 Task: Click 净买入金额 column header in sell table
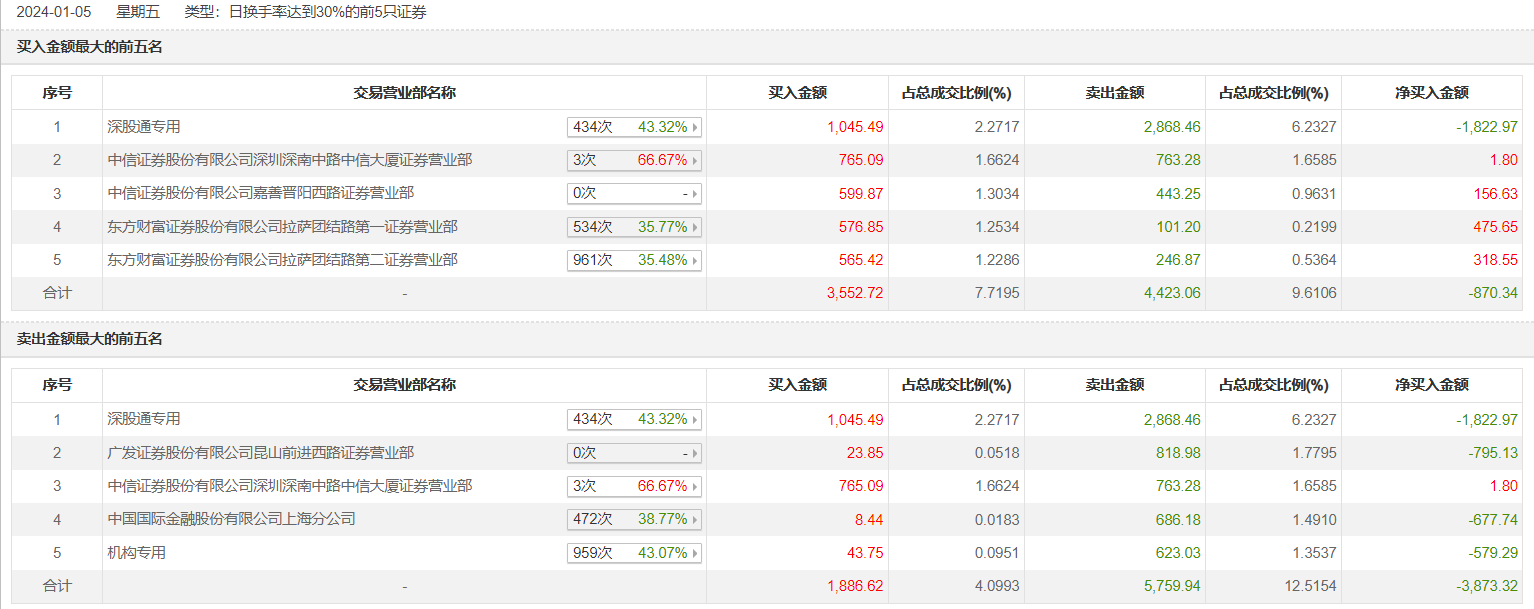pos(1431,385)
